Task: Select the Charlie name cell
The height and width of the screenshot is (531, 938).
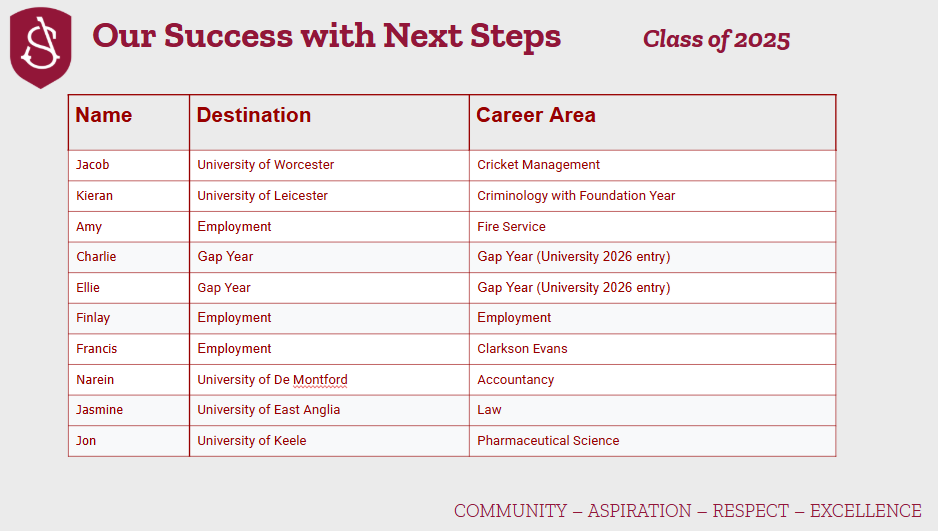Action: click(97, 257)
